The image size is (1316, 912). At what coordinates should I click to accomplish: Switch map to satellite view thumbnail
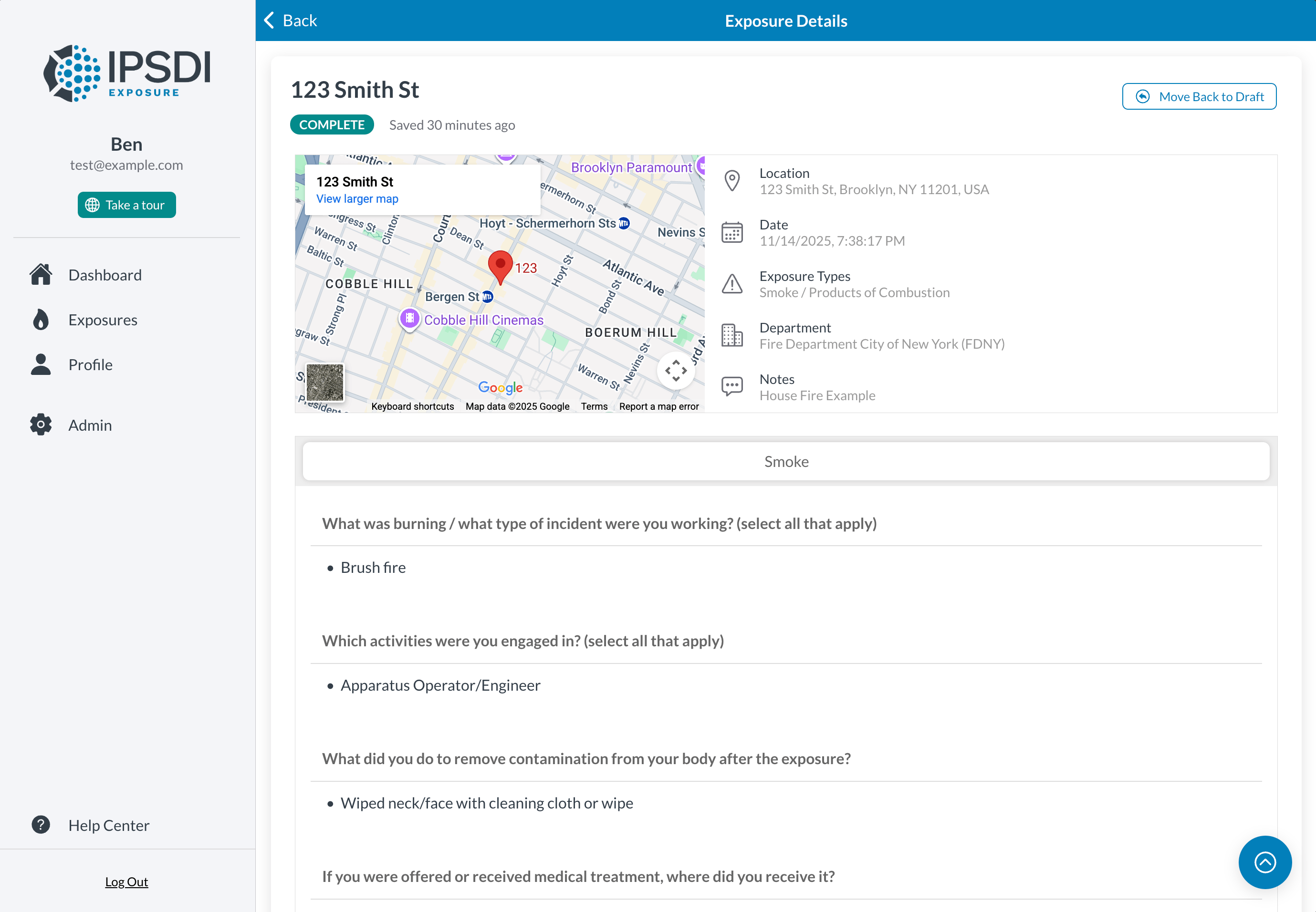pyautogui.click(x=325, y=382)
